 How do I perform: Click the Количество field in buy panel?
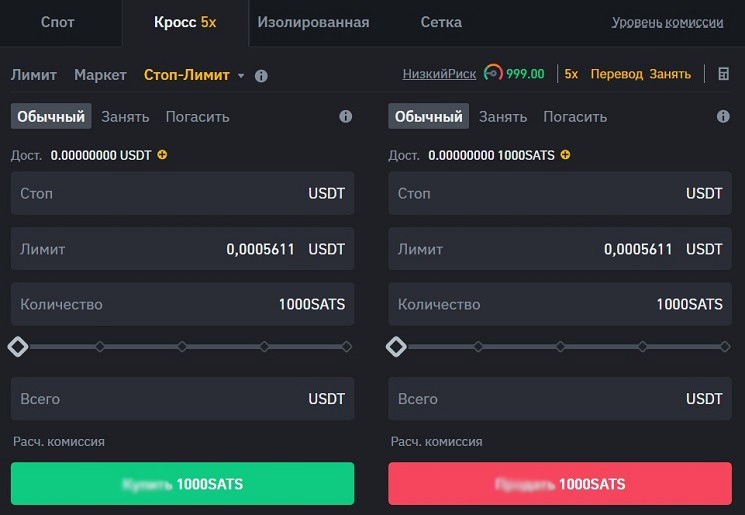(x=182, y=304)
